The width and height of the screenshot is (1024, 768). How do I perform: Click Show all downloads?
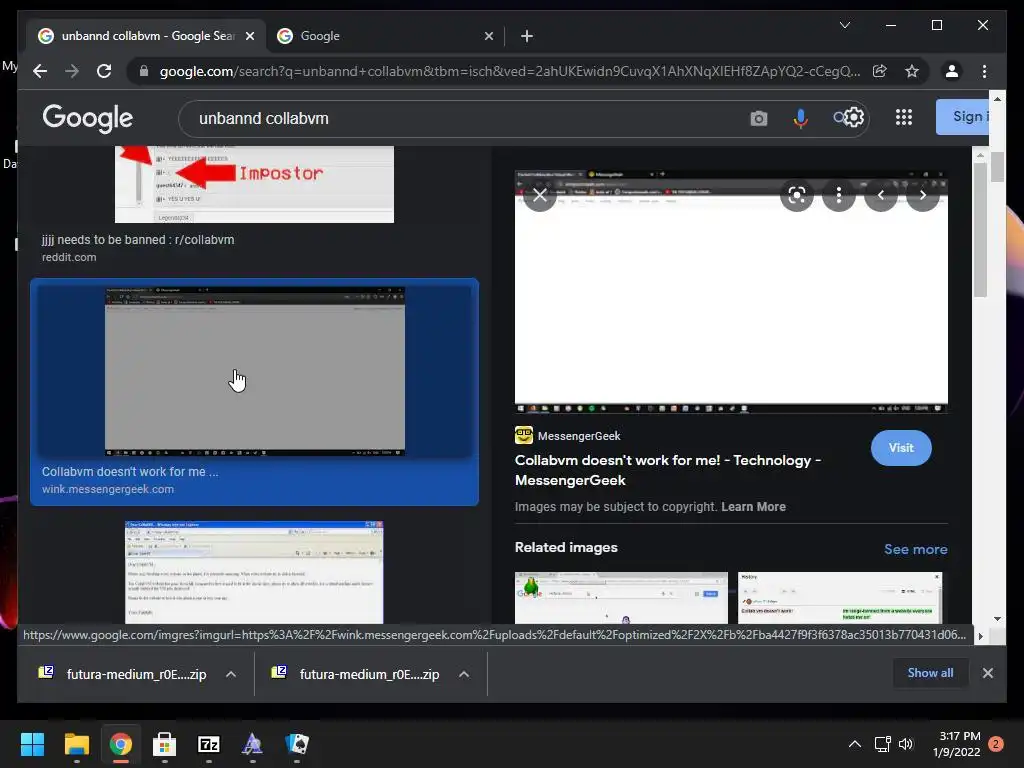point(930,673)
